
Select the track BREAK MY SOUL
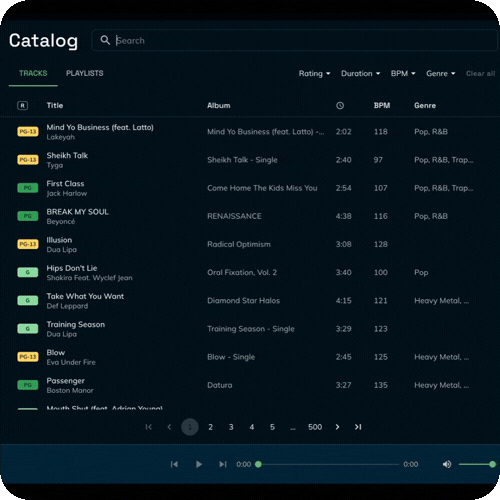pyautogui.click(x=78, y=212)
